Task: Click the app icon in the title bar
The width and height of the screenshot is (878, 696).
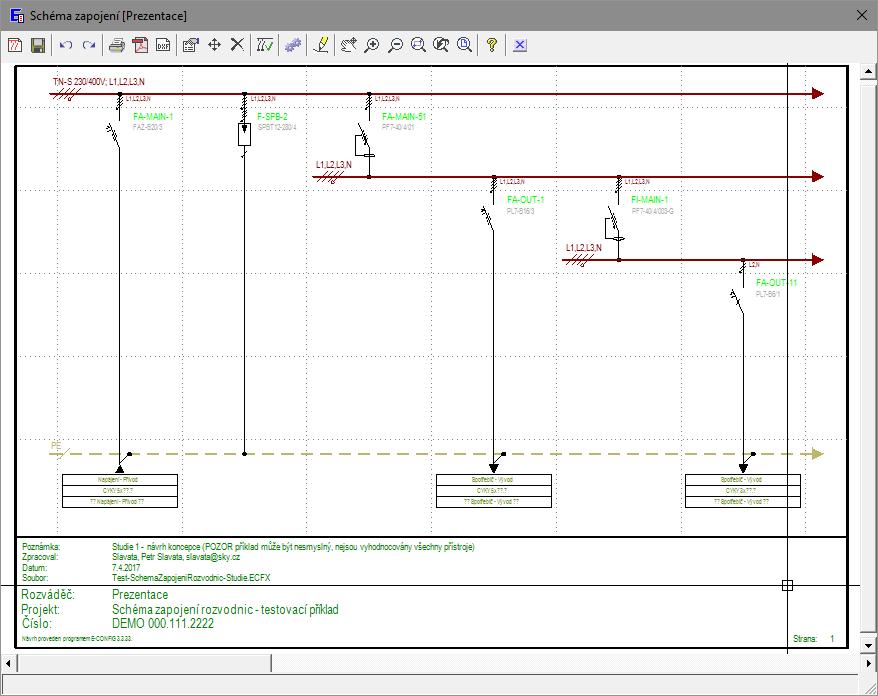Action: pyautogui.click(x=17, y=16)
